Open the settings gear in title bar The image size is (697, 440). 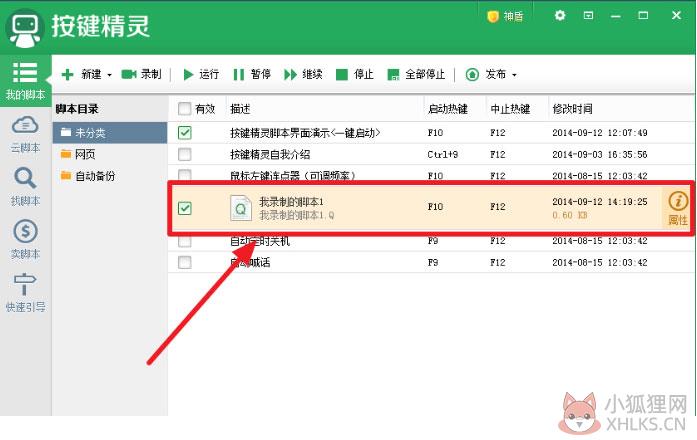click(560, 16)
